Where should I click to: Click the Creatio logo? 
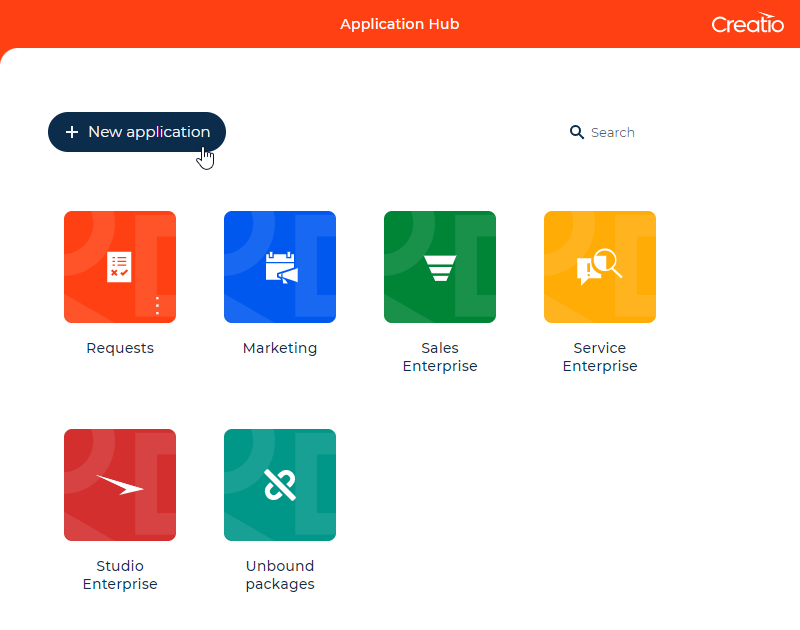747,23
